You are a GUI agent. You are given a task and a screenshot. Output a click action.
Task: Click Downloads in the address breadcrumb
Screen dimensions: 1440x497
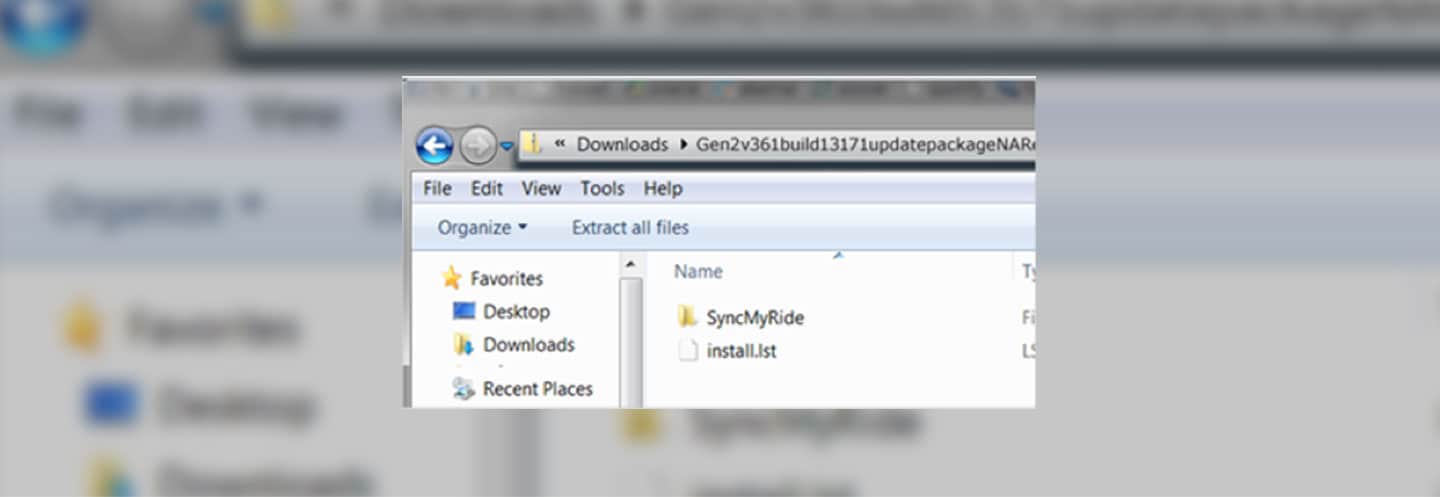622,145
